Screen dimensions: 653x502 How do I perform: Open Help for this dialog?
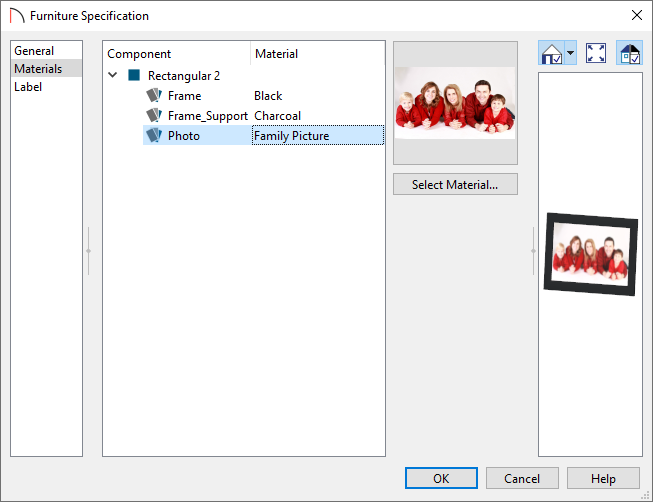[x=603, y=478]
